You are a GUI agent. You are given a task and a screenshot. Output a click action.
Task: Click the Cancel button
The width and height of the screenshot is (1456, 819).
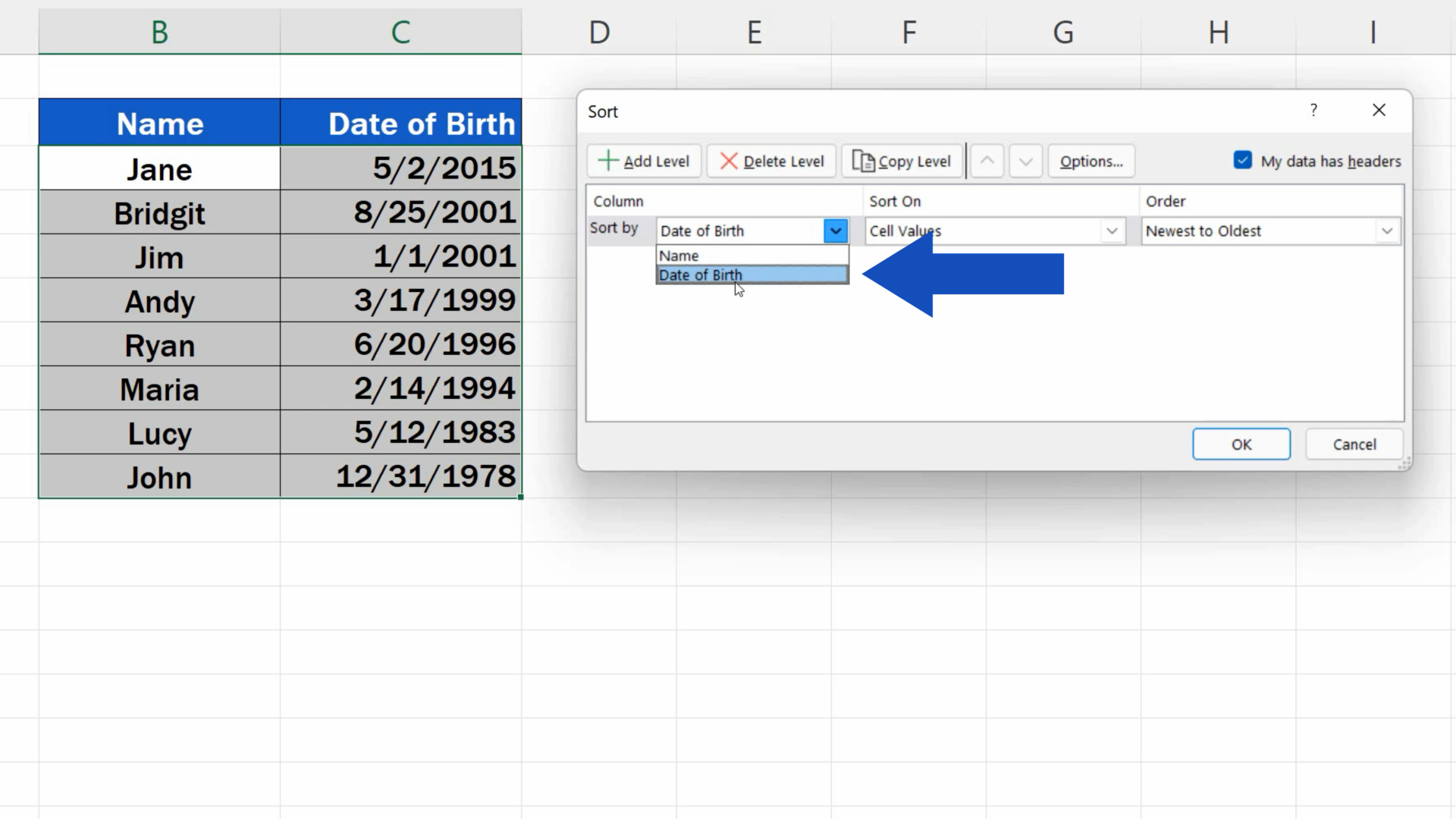(x=1354, y=444)
